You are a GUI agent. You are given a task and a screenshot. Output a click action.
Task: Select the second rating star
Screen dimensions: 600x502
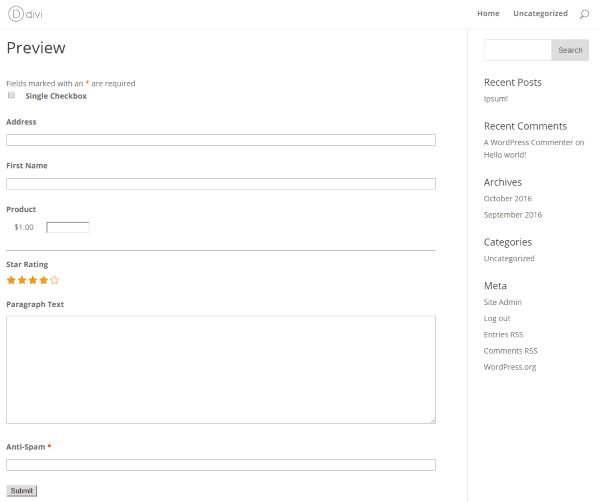22,281
